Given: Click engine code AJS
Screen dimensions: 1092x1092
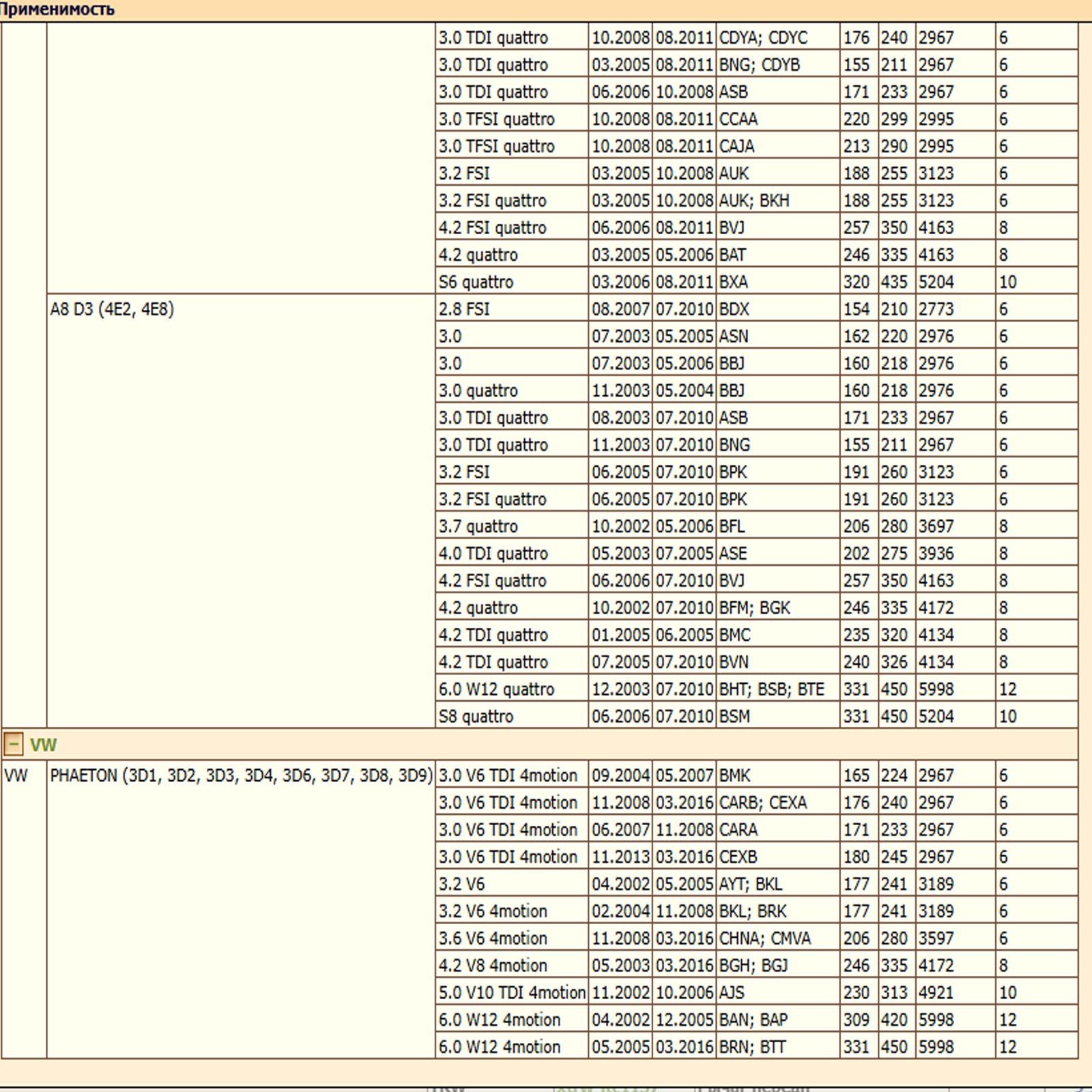Looking at the screenshot, I should 732,992.
